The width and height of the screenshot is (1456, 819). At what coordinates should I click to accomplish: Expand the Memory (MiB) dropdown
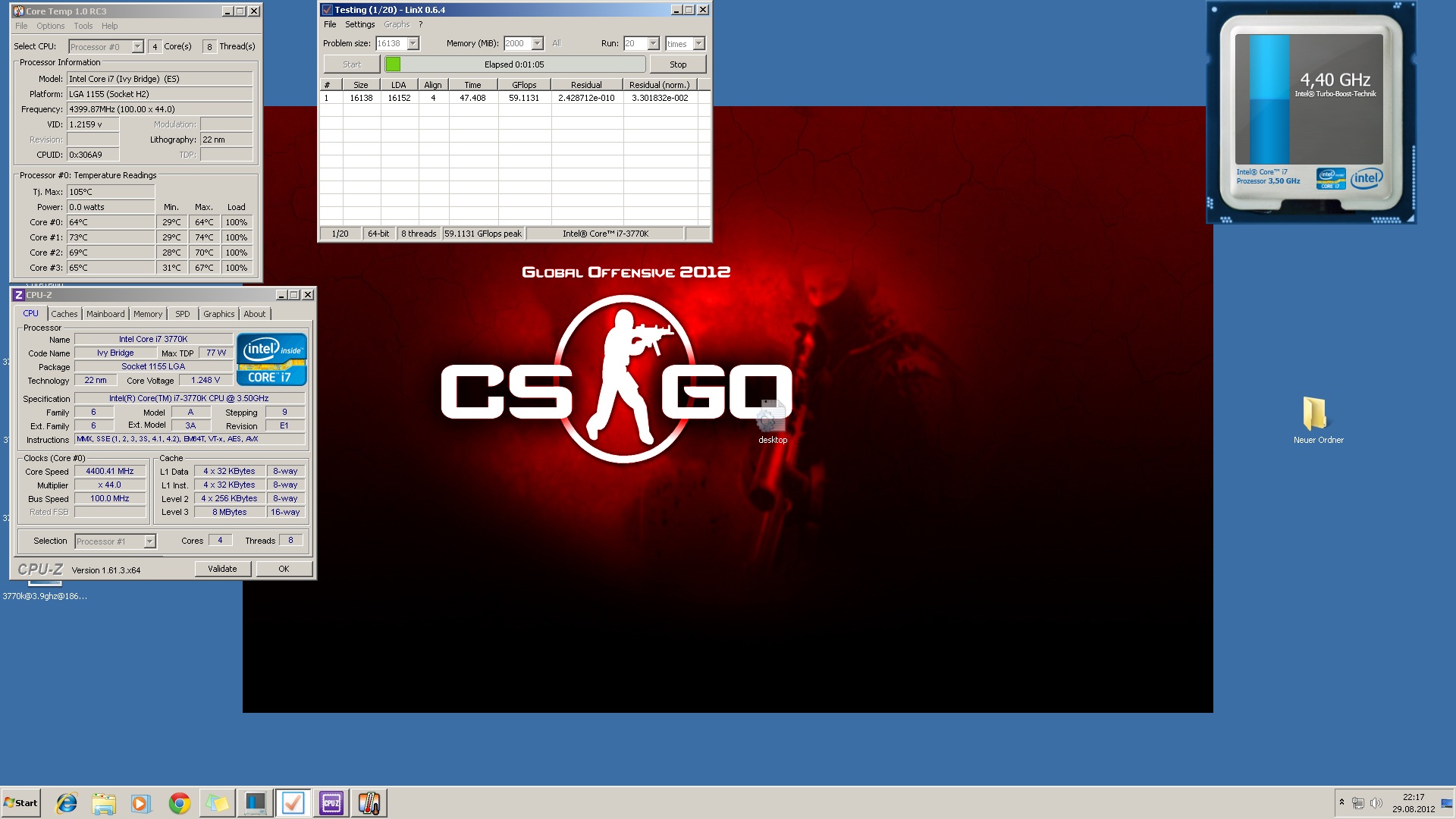(x=537, y=44)
